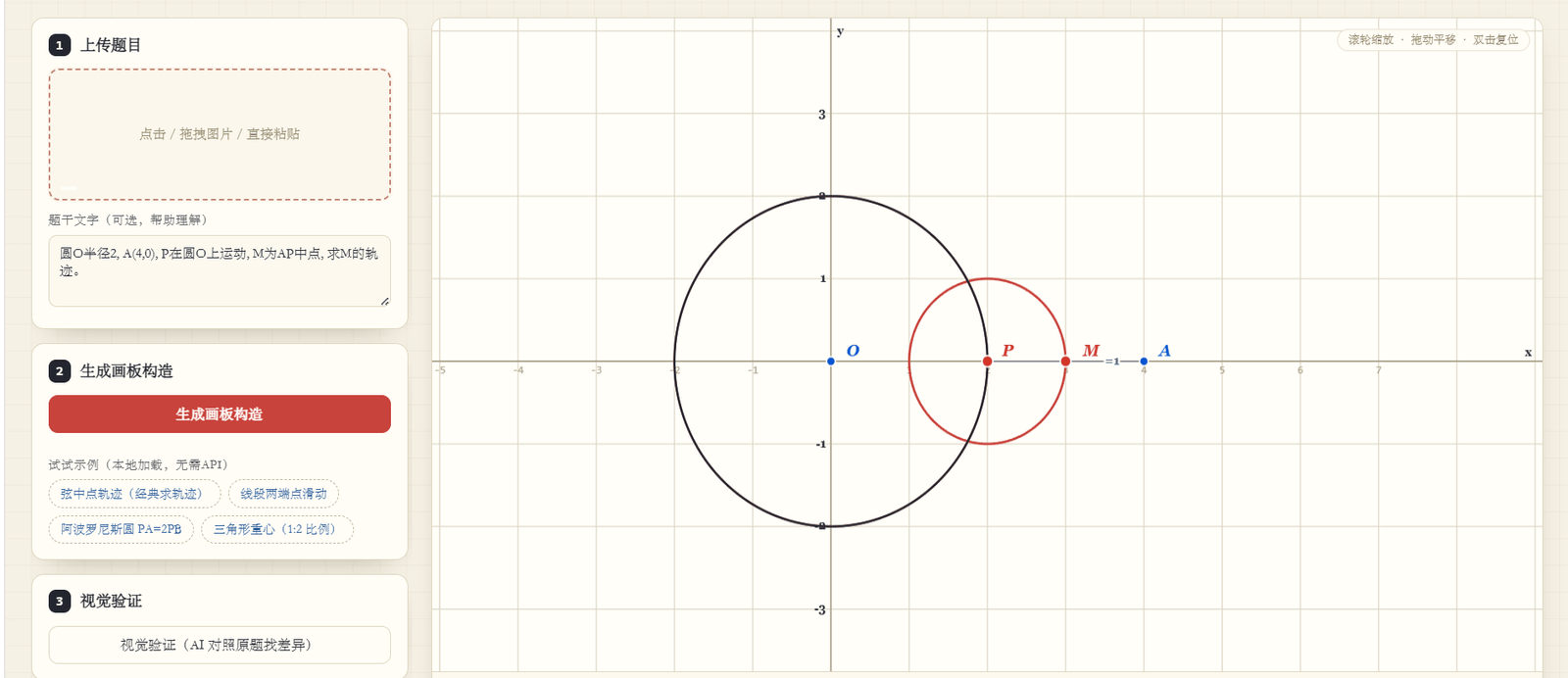Screen dimensions: 1568x678
Task: Click the 视觉验证 AI compare button
Action: coord(220,645)
